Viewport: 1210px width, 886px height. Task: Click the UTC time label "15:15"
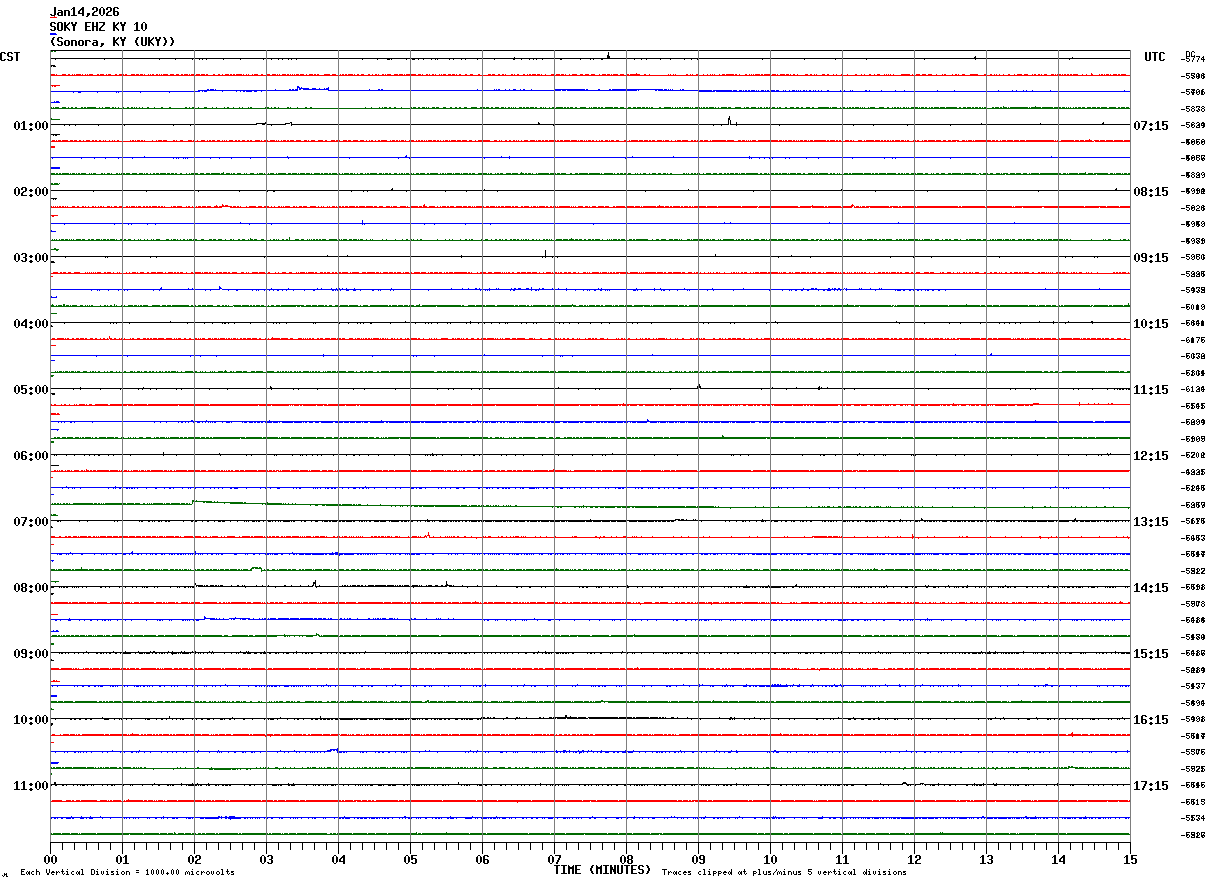pos(1151,654)
